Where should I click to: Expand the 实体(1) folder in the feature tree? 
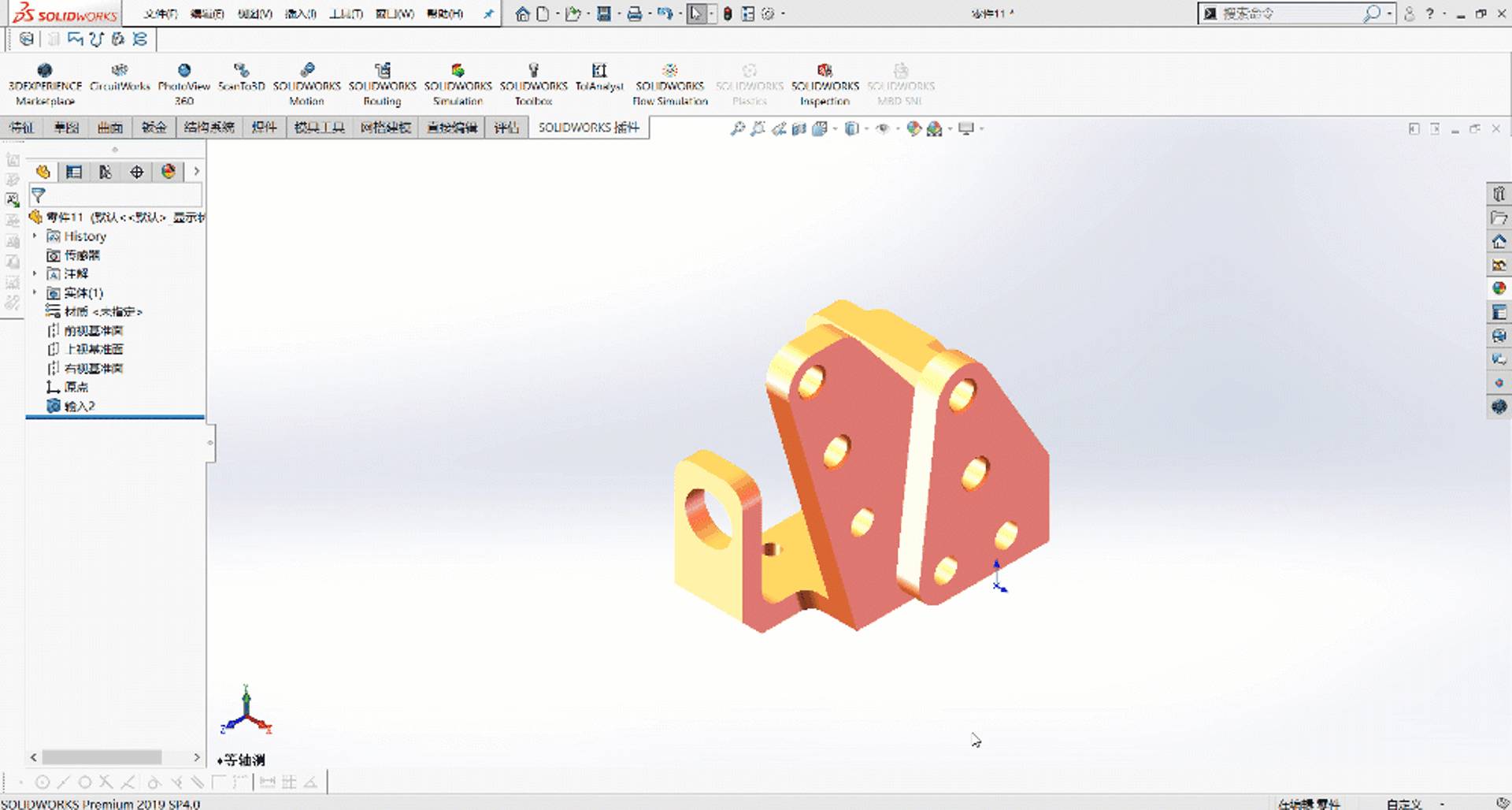[x=35, y=292]
